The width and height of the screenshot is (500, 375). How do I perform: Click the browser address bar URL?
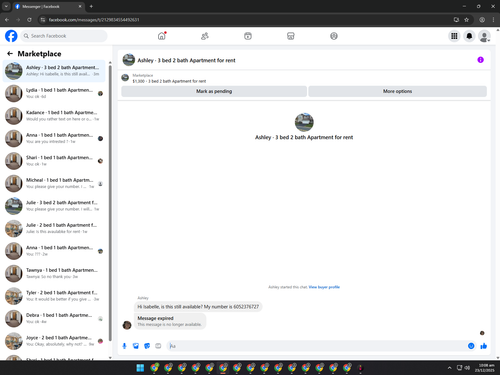[x=94, y=20]
